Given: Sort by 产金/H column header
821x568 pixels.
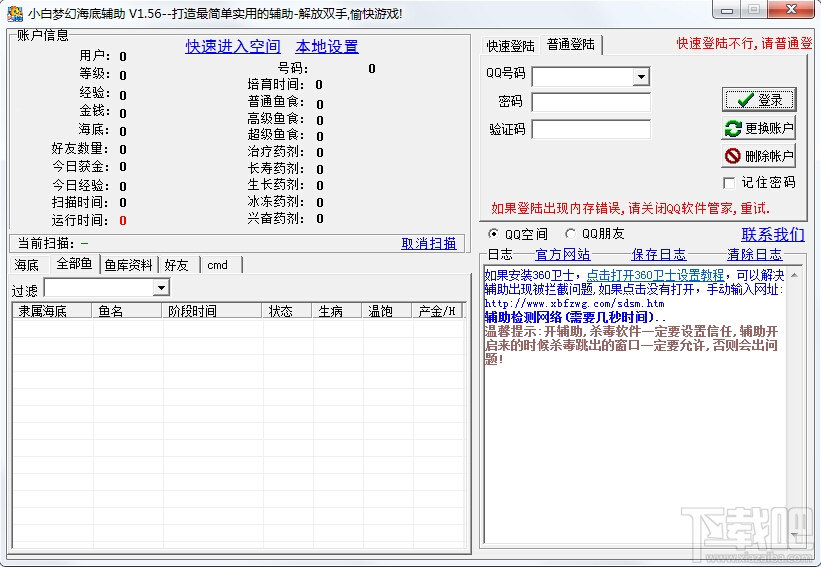Looking at the screenshot, I should (438, 310).
